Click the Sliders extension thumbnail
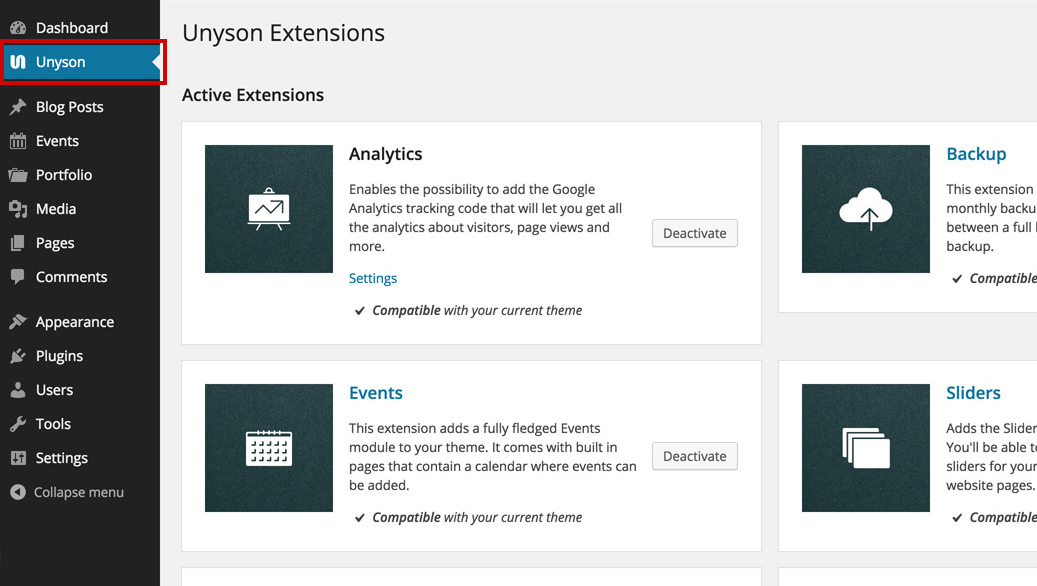1037x586 pixels. click(x=866, y=448)
